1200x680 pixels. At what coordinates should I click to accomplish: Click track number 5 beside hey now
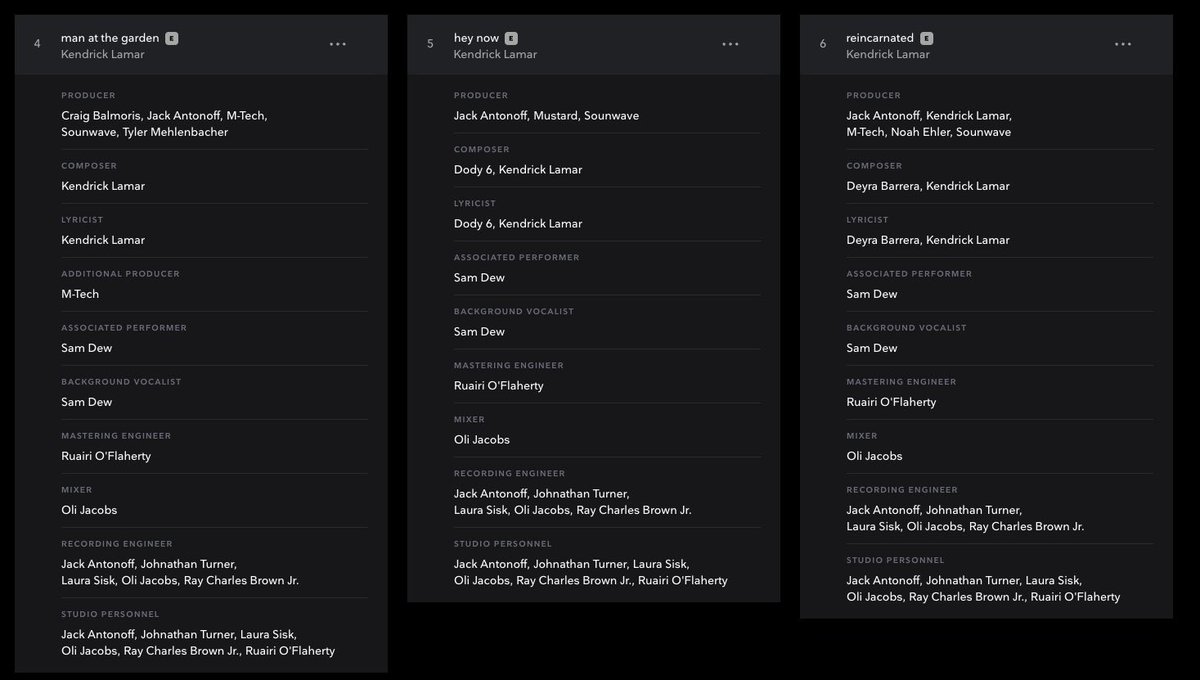430,44
